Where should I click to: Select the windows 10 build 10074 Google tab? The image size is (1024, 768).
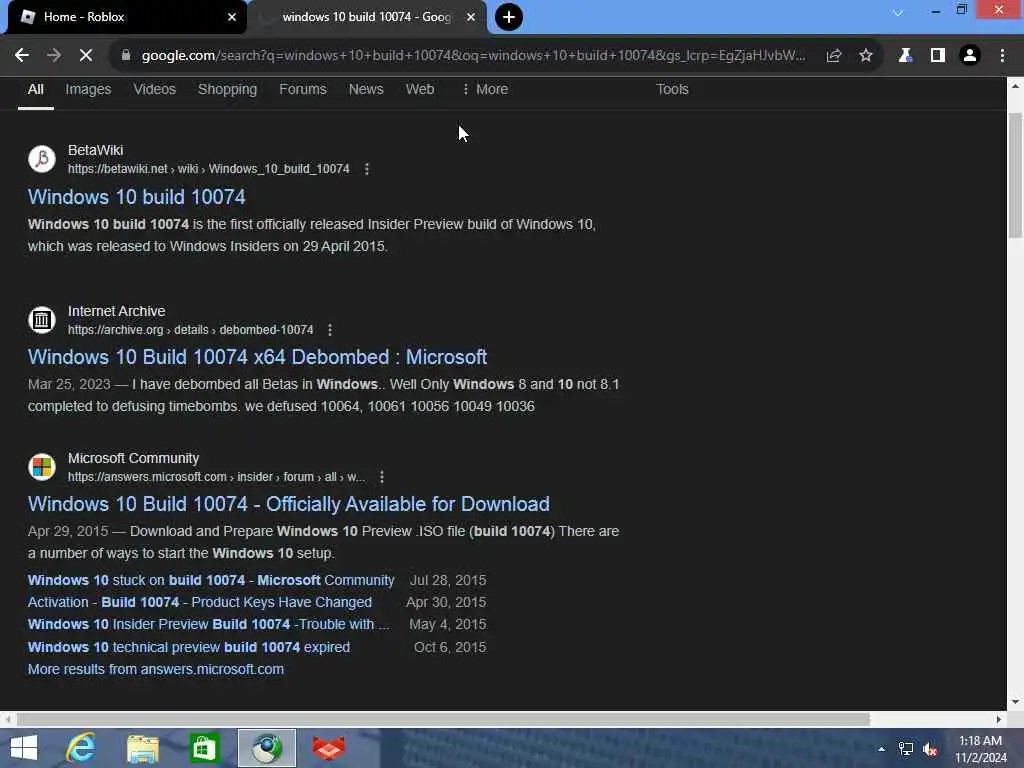(367, 17)
